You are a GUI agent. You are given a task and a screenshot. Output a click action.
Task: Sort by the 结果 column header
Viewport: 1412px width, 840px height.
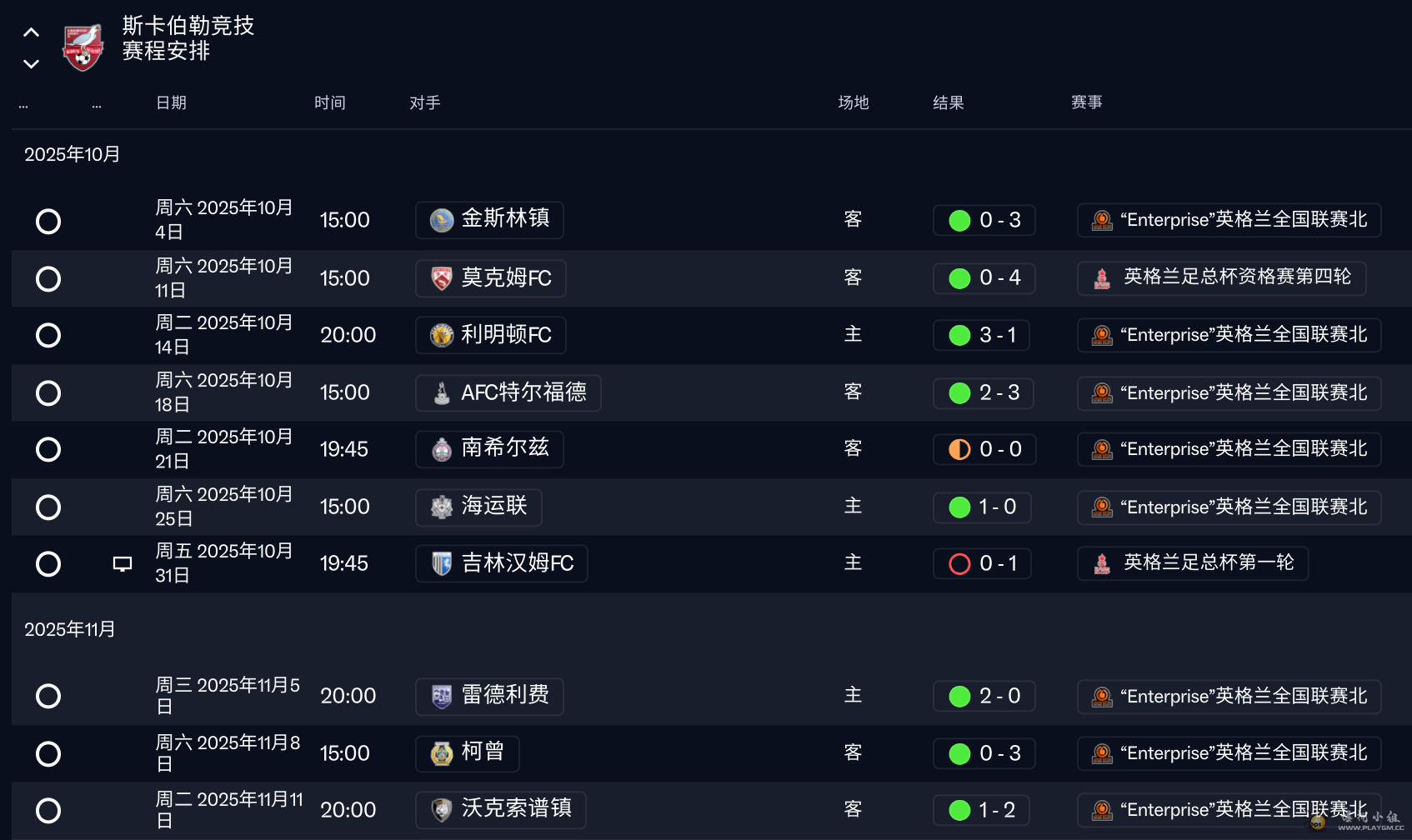point(948,102)
